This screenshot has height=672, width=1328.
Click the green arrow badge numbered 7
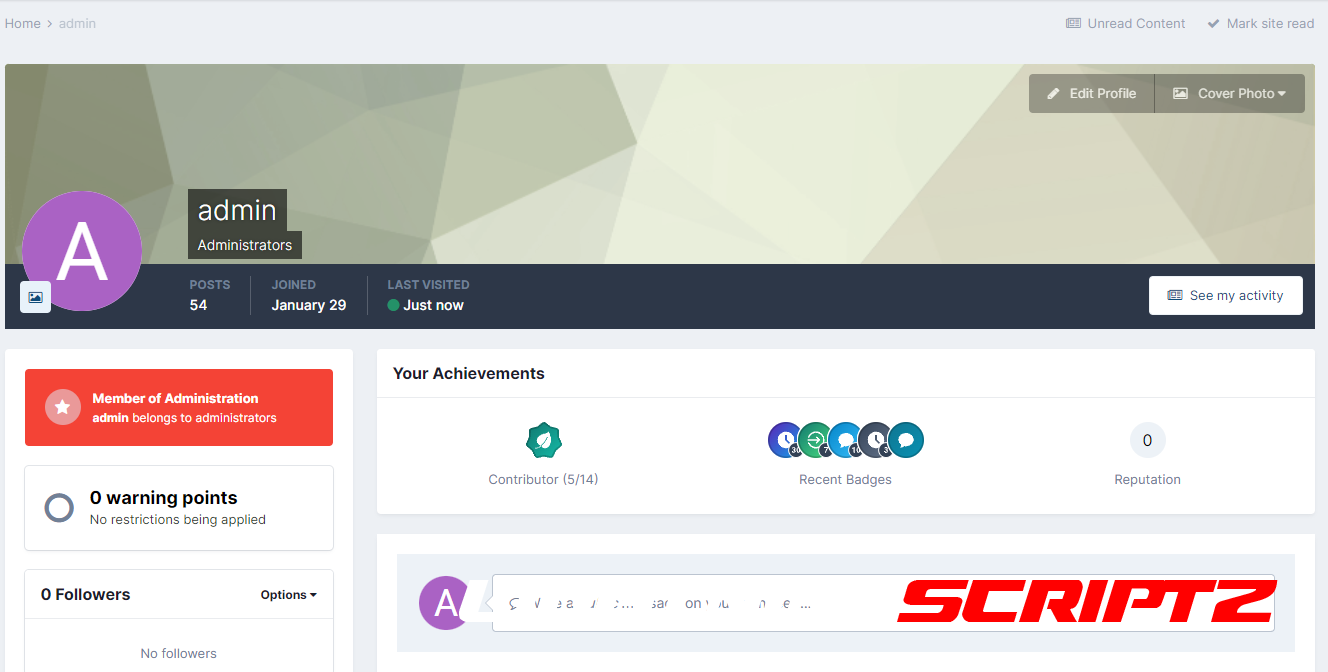pos(815,440)
